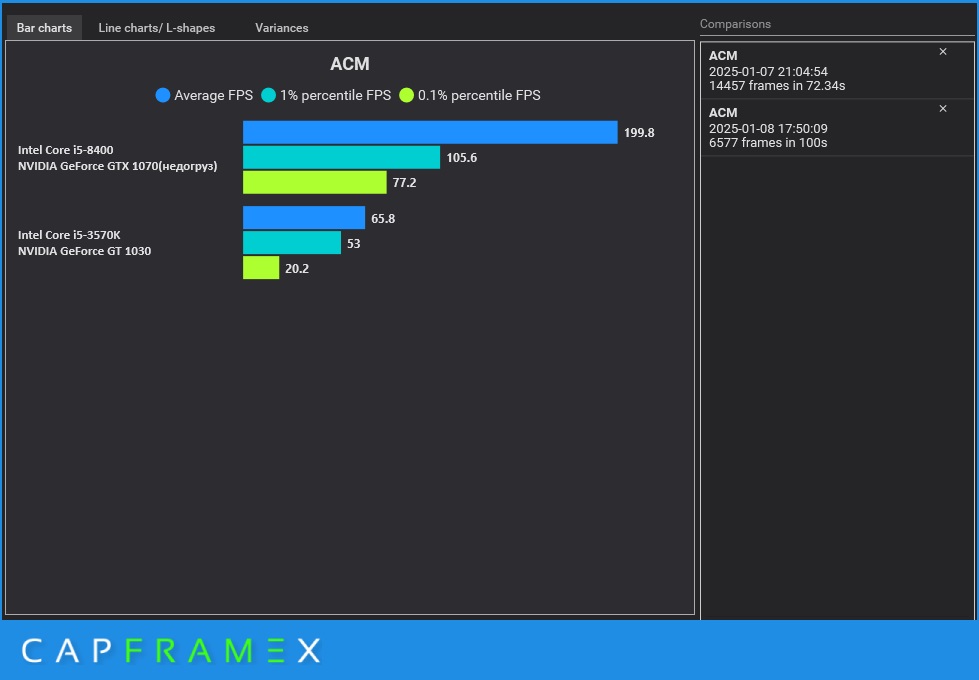
Task: Open the Line charts/ L-shapes tab
Action: (157, 28)
